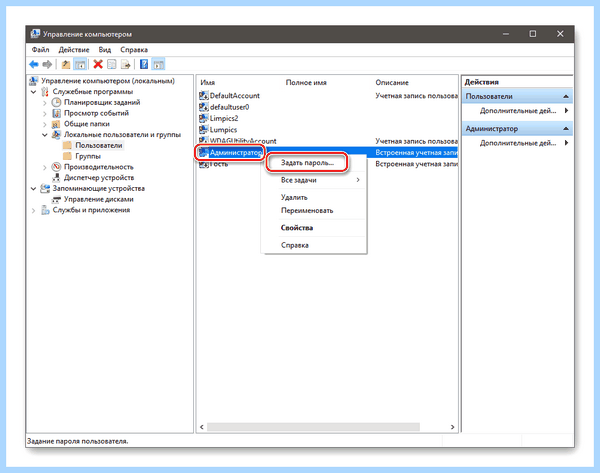
Task: Click the Группы folder icon
Action: tap(67, 156)
